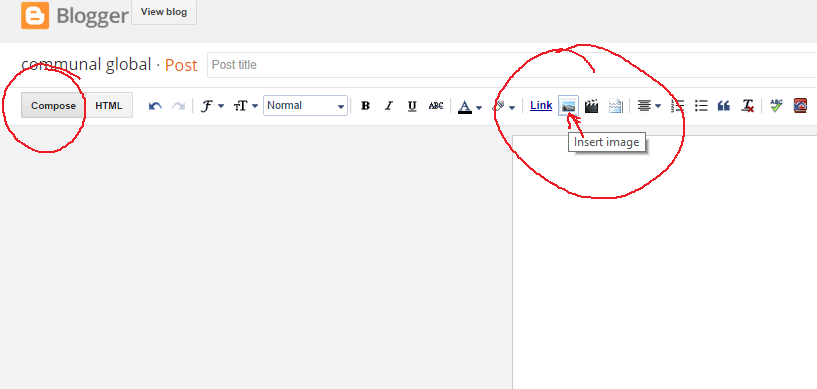Click into the Post title field
This screenshot has height=389, width=817.
pos(512,65)
